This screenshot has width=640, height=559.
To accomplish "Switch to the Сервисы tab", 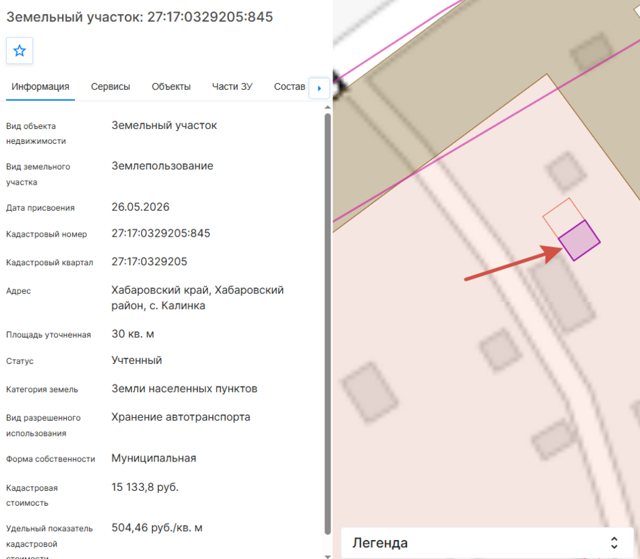I will click(x=111, y=87).
